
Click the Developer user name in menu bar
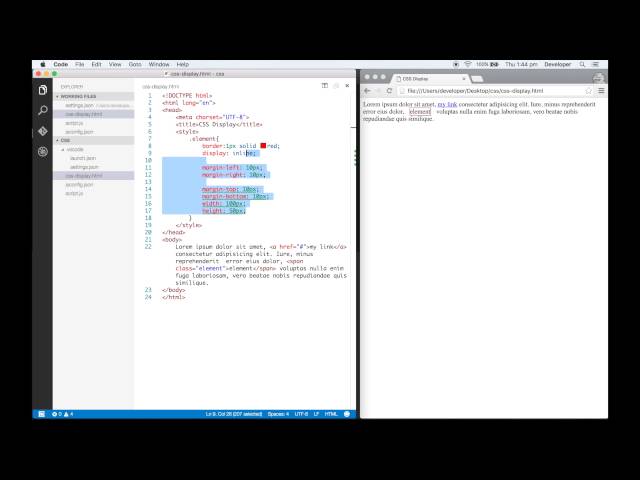coord(558,64)
